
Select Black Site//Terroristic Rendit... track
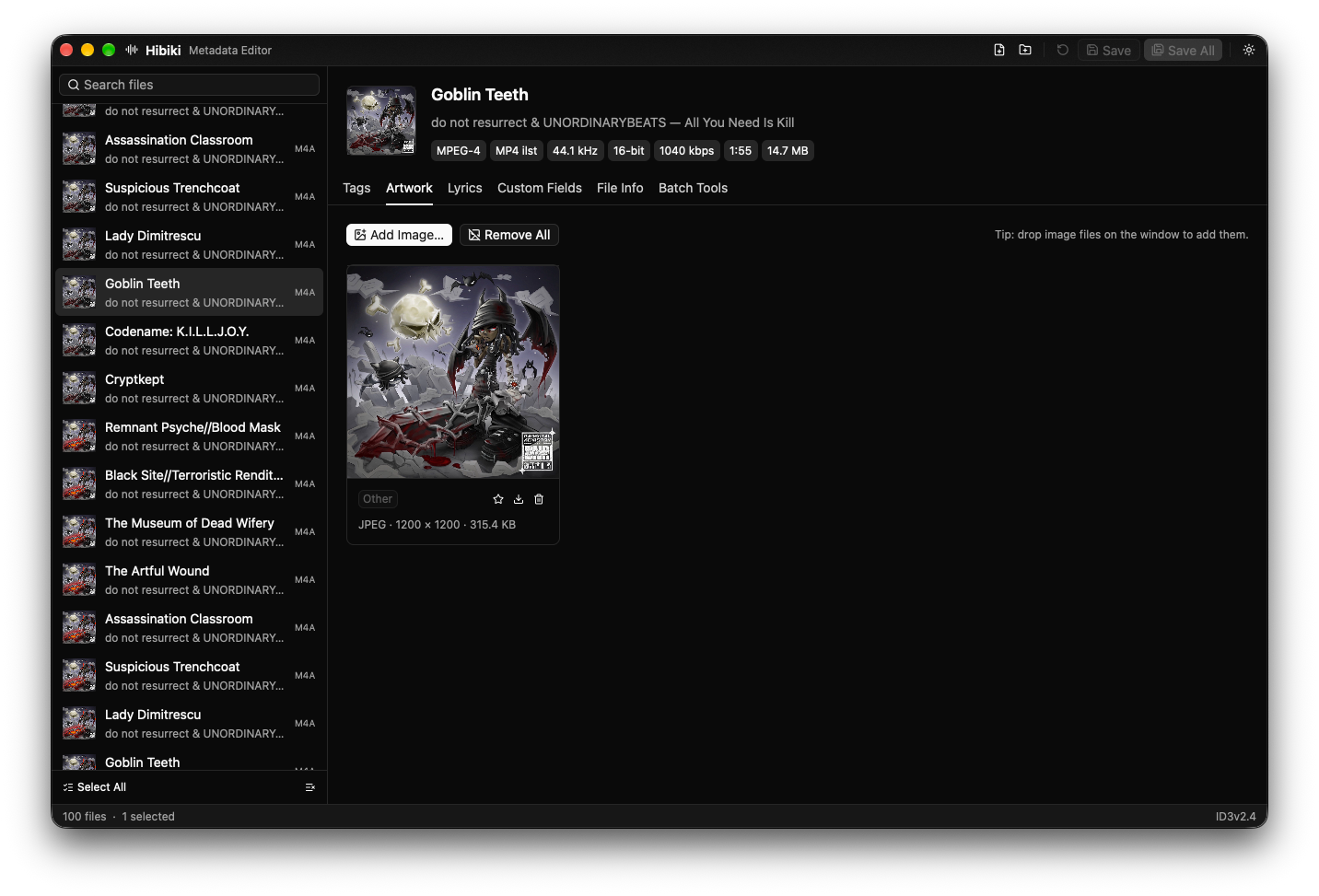coord(190,483)
